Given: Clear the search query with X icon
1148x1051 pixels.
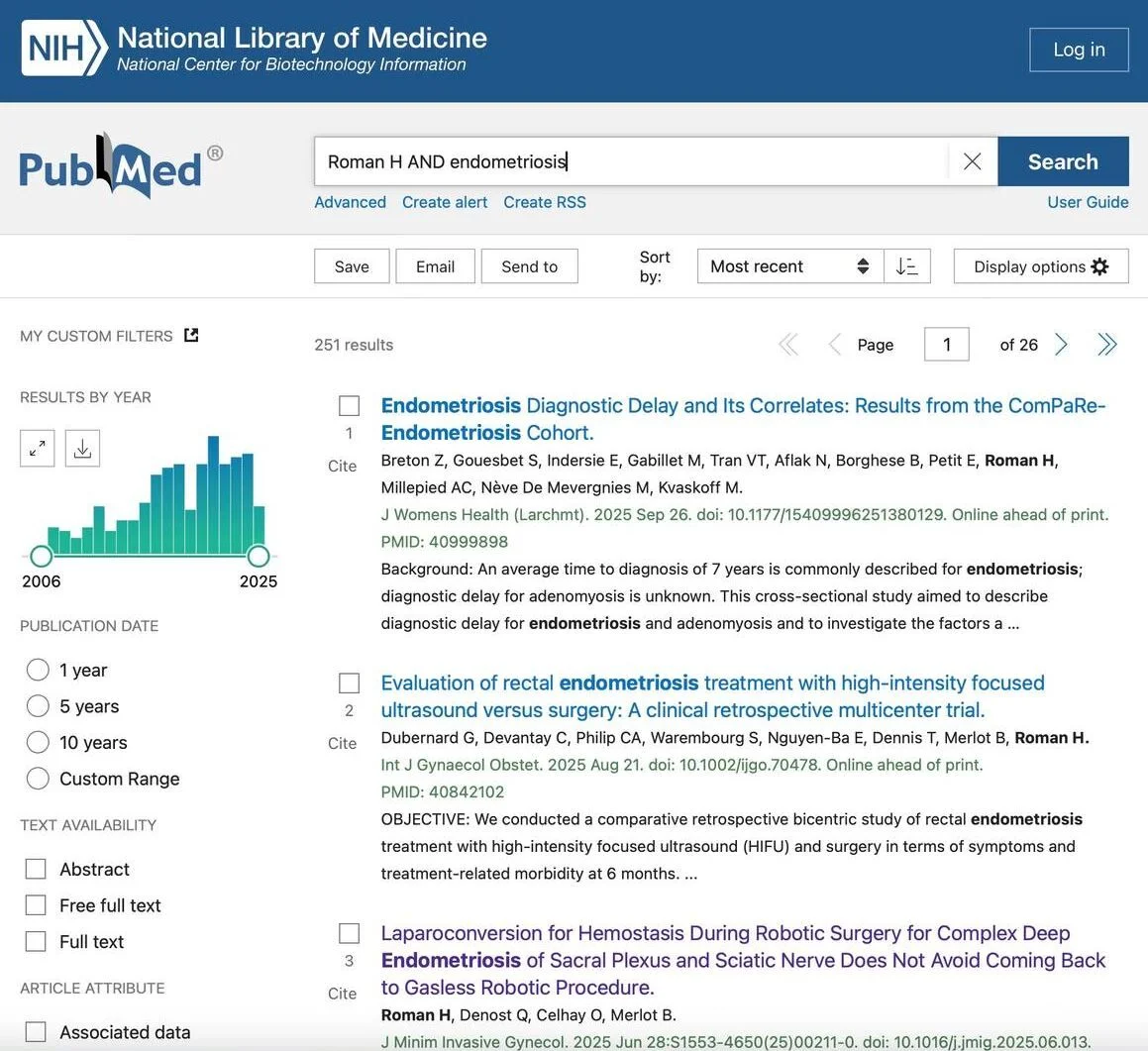Looking at the screenshot, I should click(x=972, y=161).
